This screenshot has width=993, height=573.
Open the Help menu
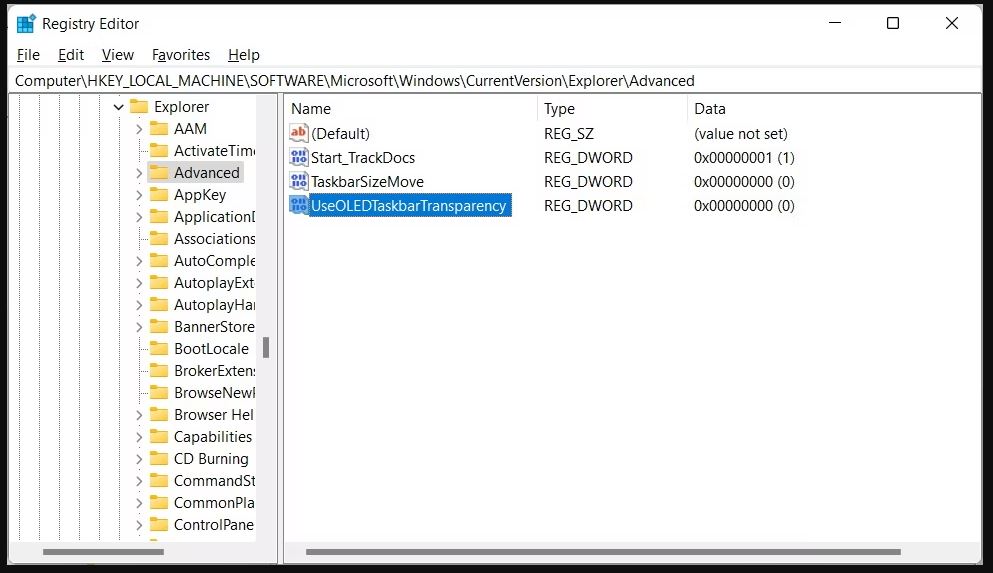click(244, 55)
